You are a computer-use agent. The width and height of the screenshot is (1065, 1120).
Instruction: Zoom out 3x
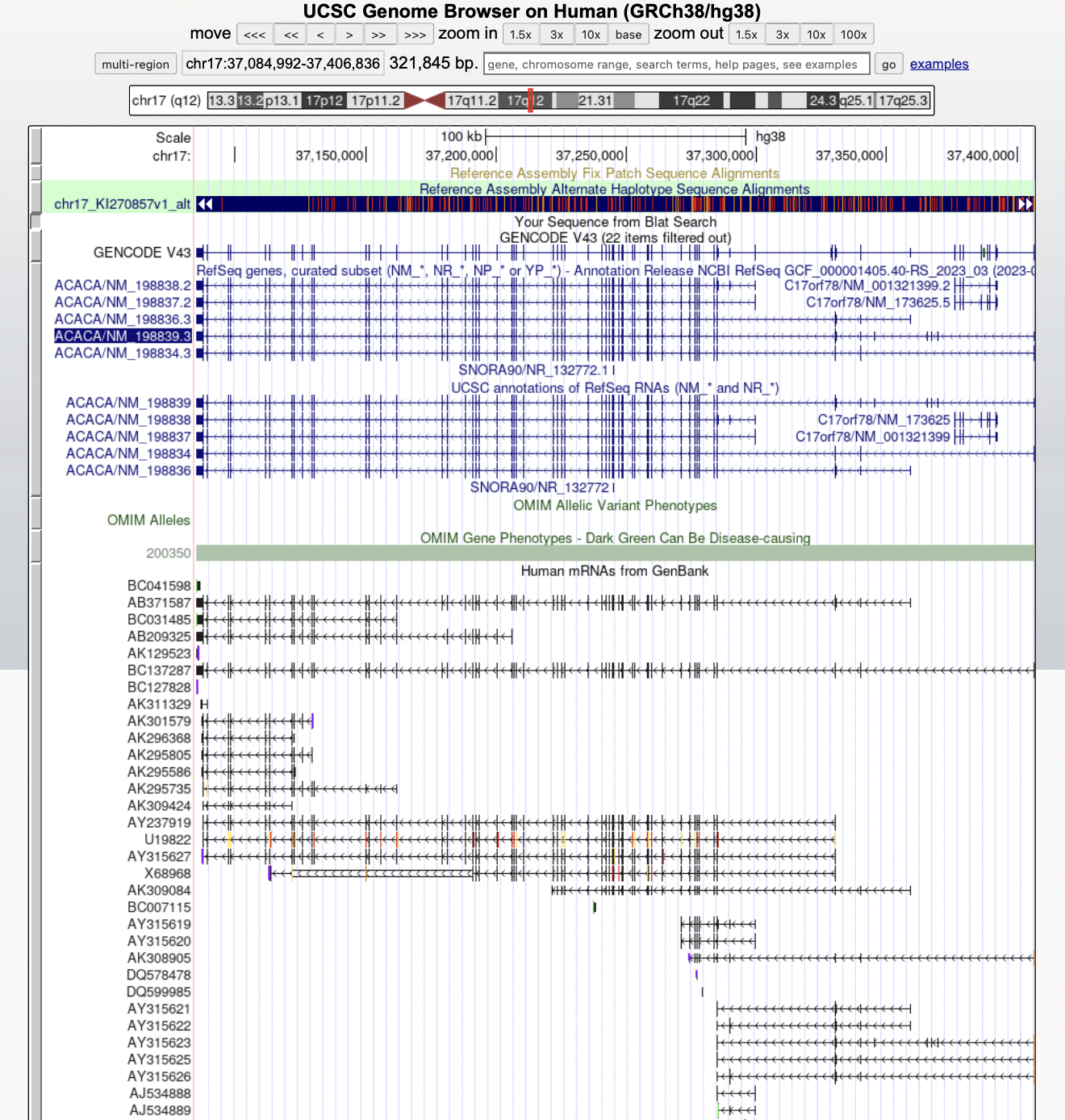[783, 35]
